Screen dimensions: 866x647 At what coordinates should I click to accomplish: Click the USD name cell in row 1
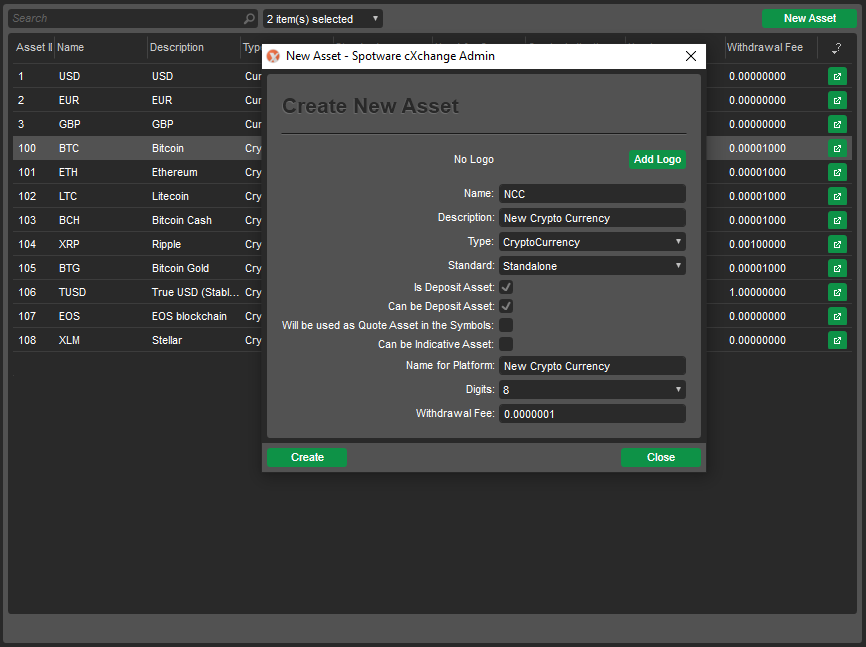(70, 76)
